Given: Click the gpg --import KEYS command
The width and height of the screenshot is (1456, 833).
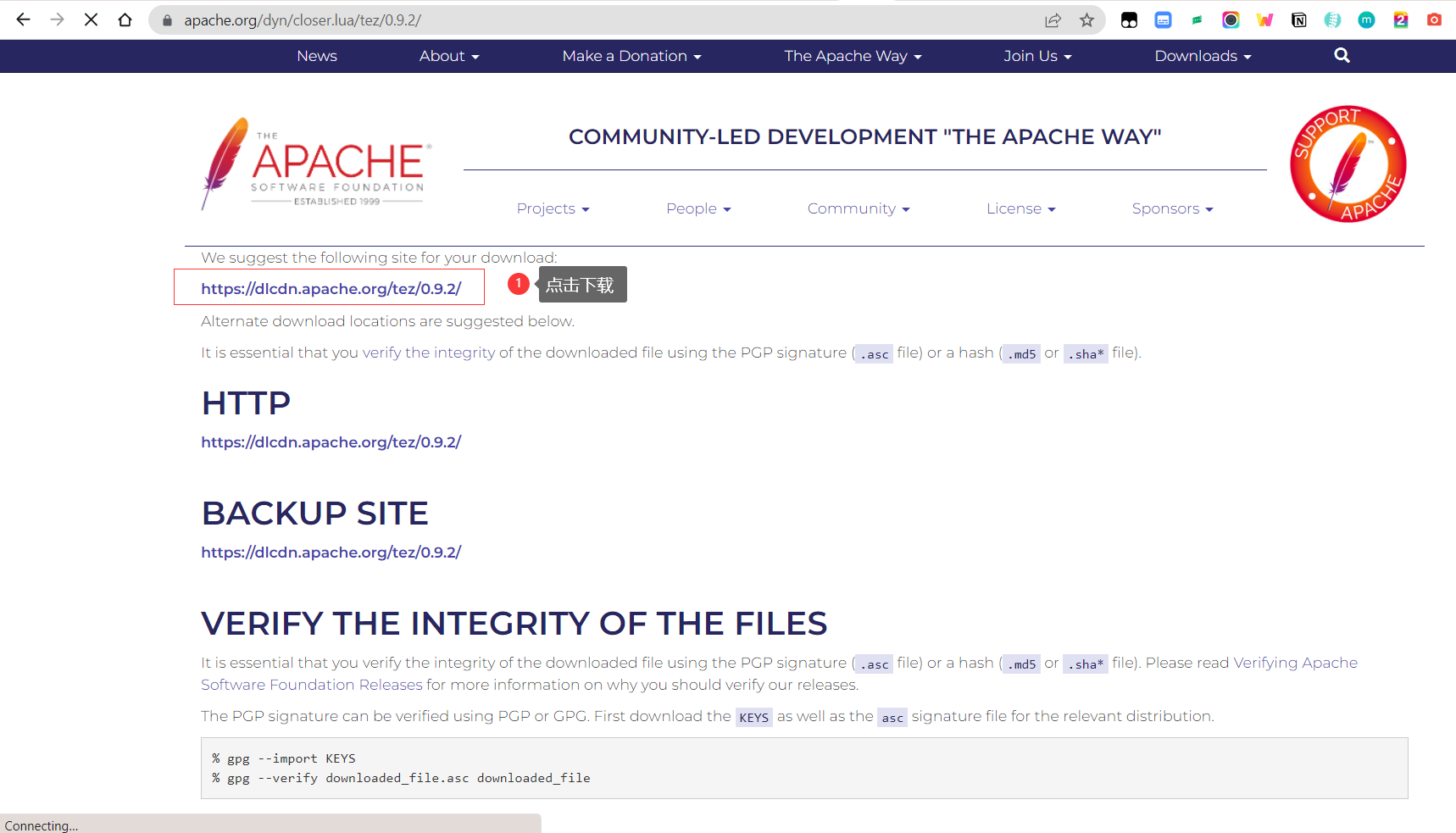Looking at the screenshot, I should click(x=284, y=758).
